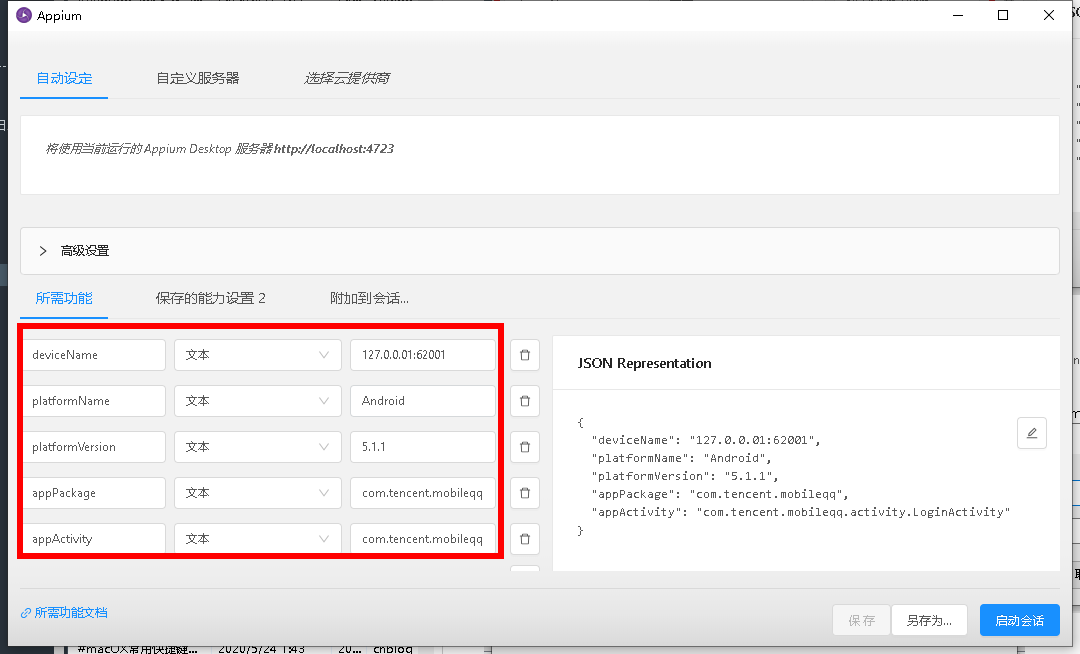This screenshot has height=654, width=1080.
Task: Click the JSON Representation heading
Action: click(644, 363)
